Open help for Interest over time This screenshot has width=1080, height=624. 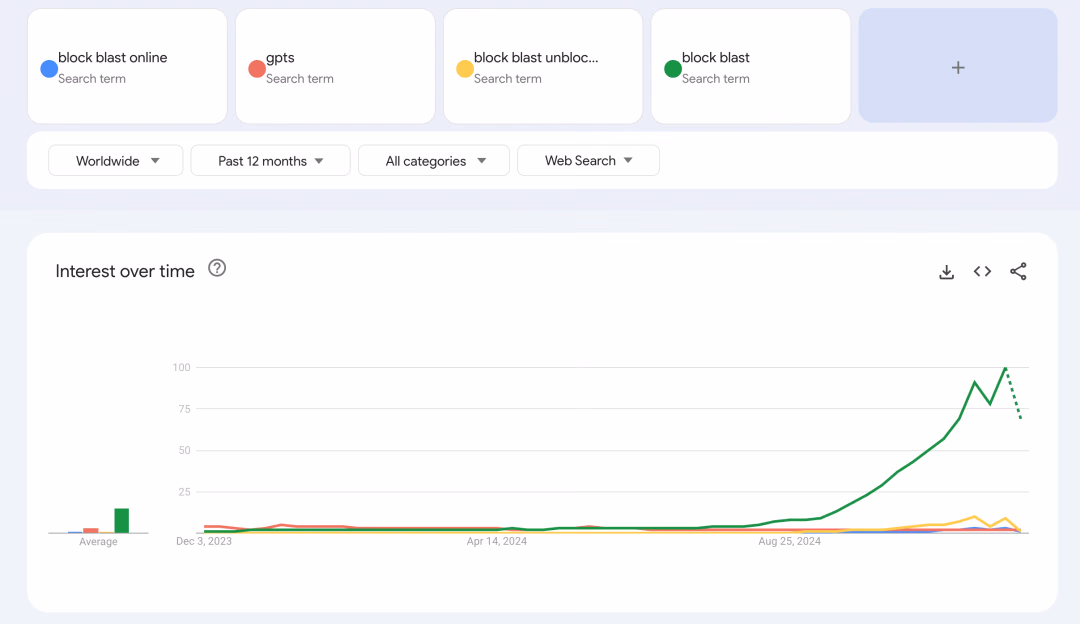click(217, 268)
